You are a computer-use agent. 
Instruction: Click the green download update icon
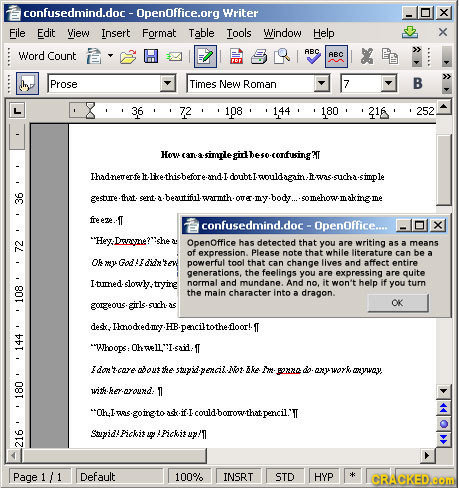point(410,32)
